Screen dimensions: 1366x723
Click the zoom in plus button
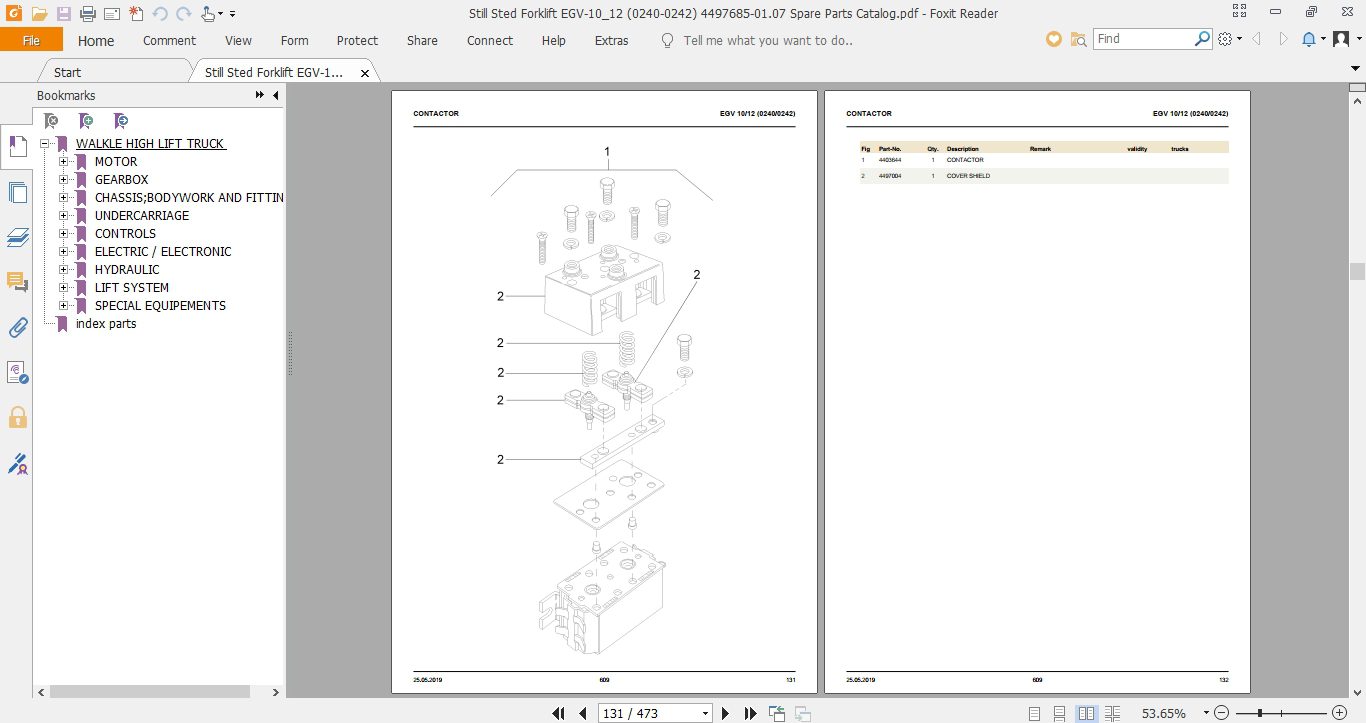(x=1341, y=713)
